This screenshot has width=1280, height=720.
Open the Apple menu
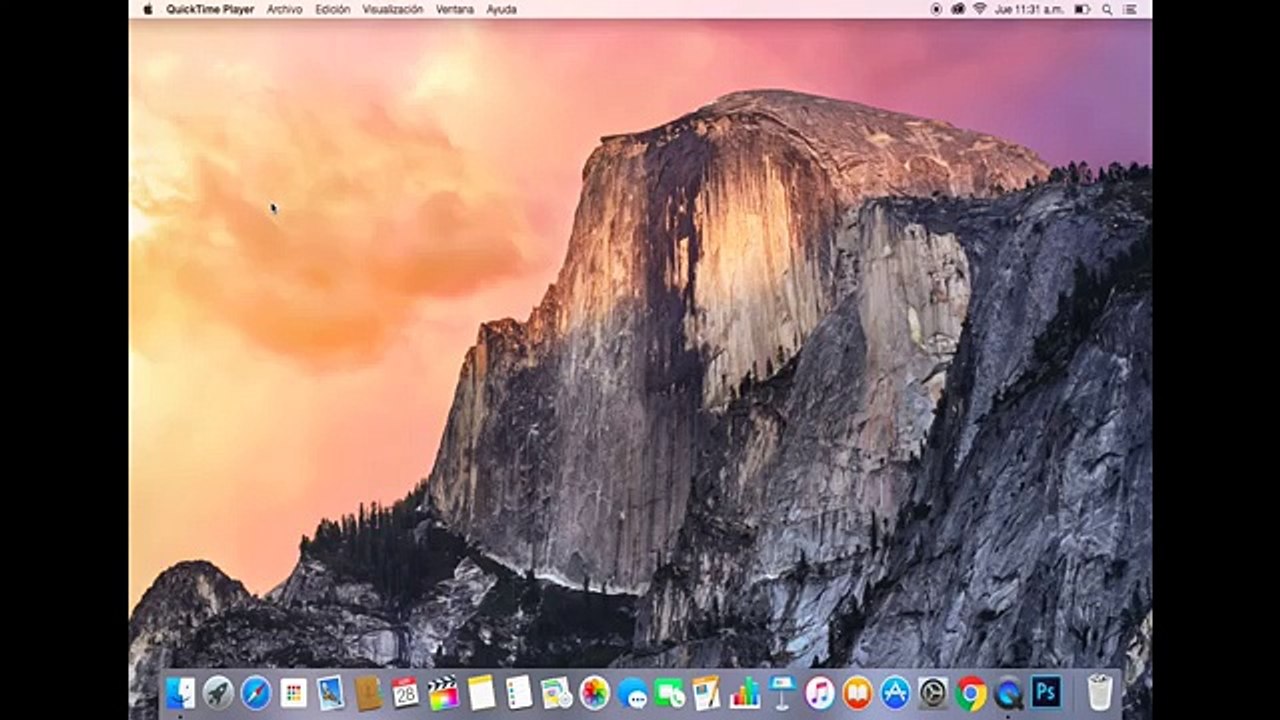[148, 9]
